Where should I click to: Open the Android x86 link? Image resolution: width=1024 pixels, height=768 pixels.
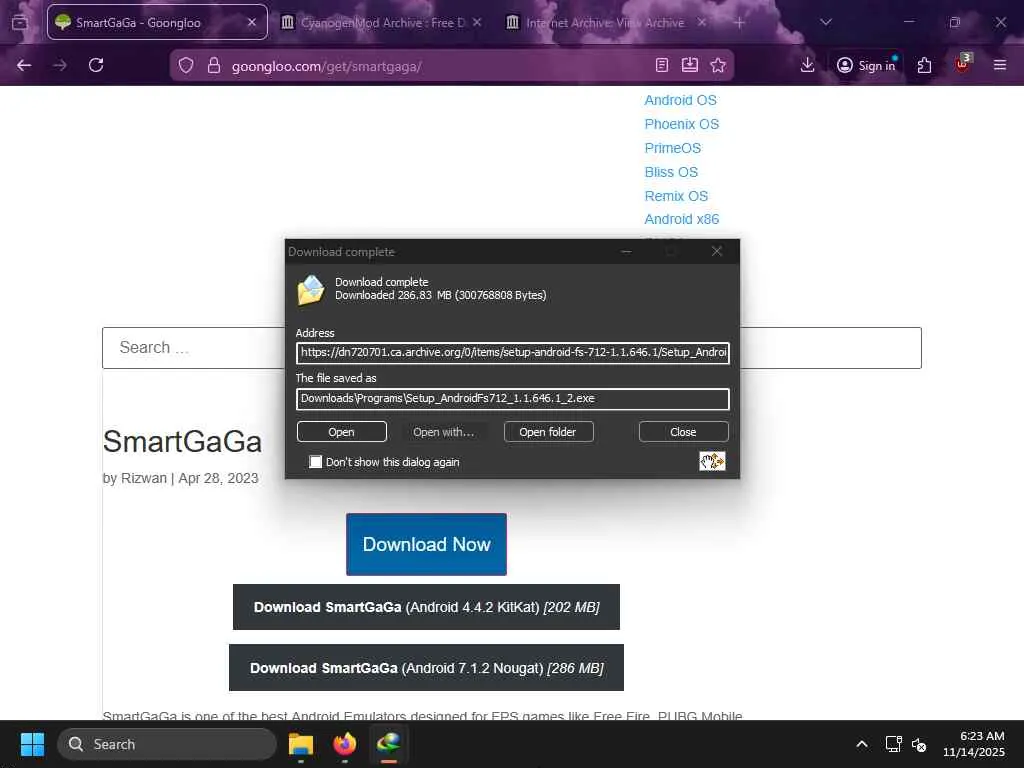682,219
